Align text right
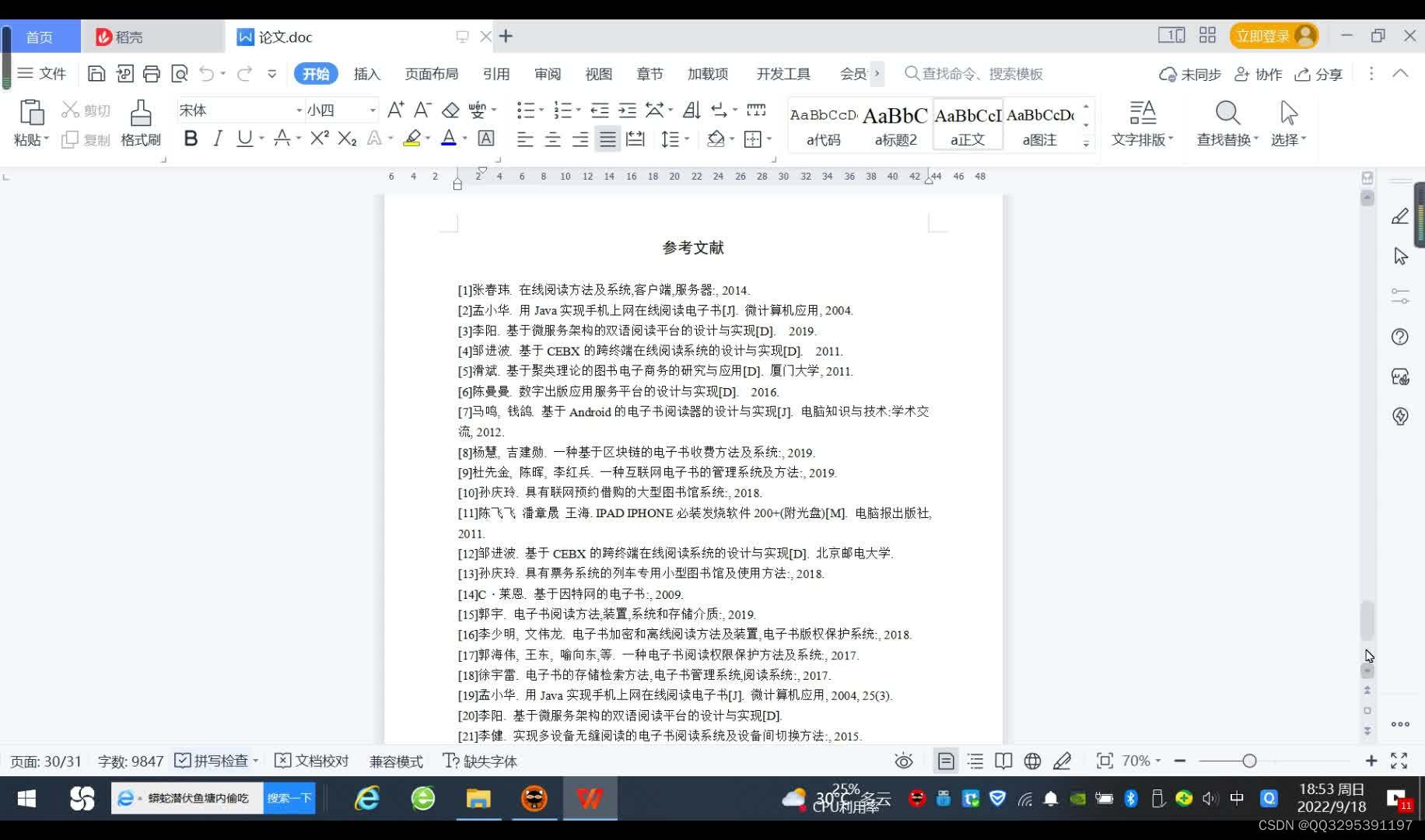1425x840 pixels. click(x=580, y=139)
